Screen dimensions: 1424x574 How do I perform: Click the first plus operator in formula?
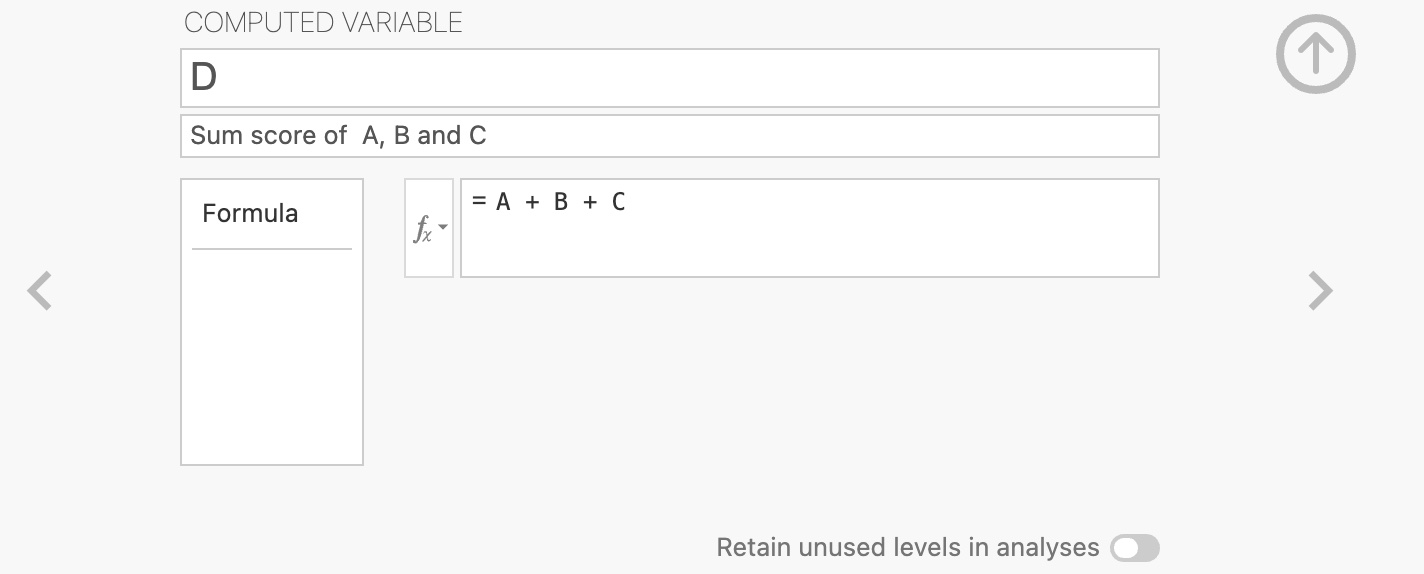tap(532, 202)
